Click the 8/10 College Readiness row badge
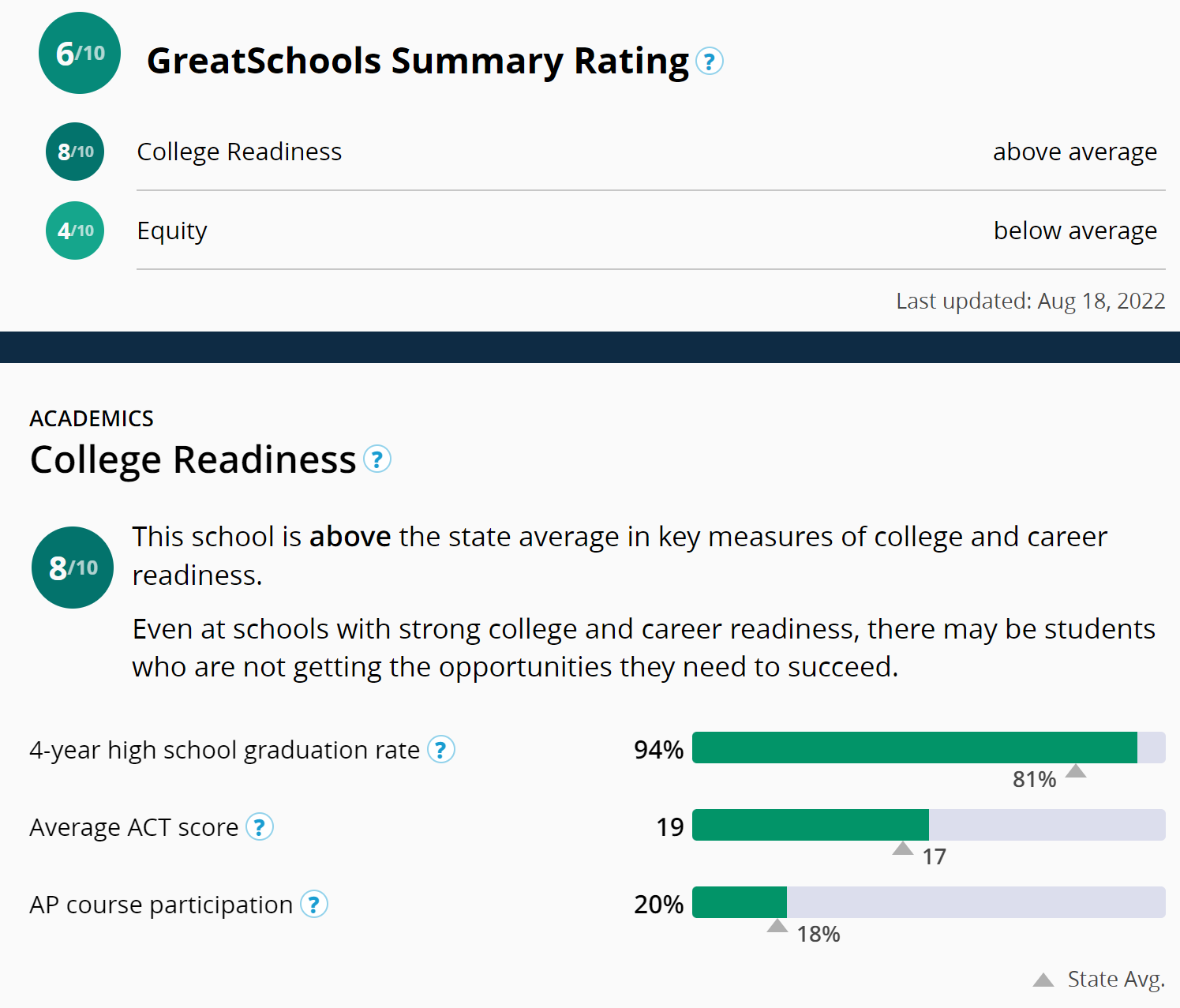This screenshot has width=1180, height=1008. 75,152
